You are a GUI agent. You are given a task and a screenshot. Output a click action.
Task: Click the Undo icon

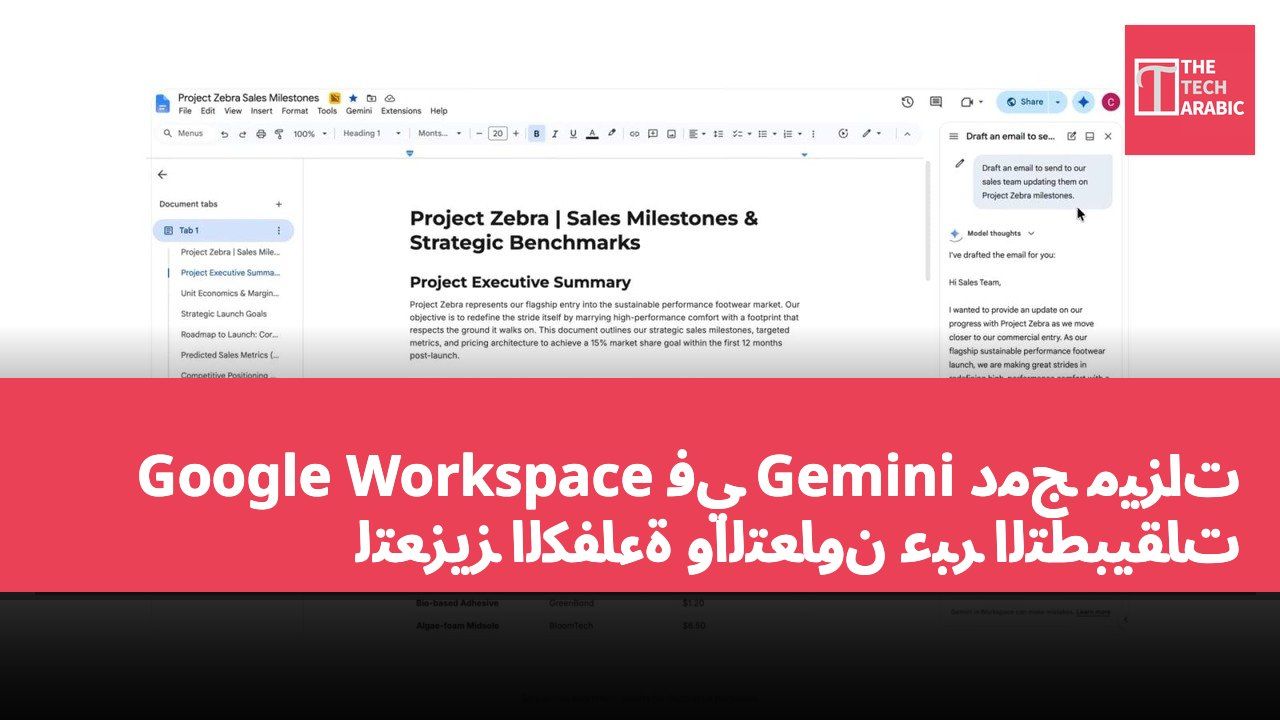(224, 133)
